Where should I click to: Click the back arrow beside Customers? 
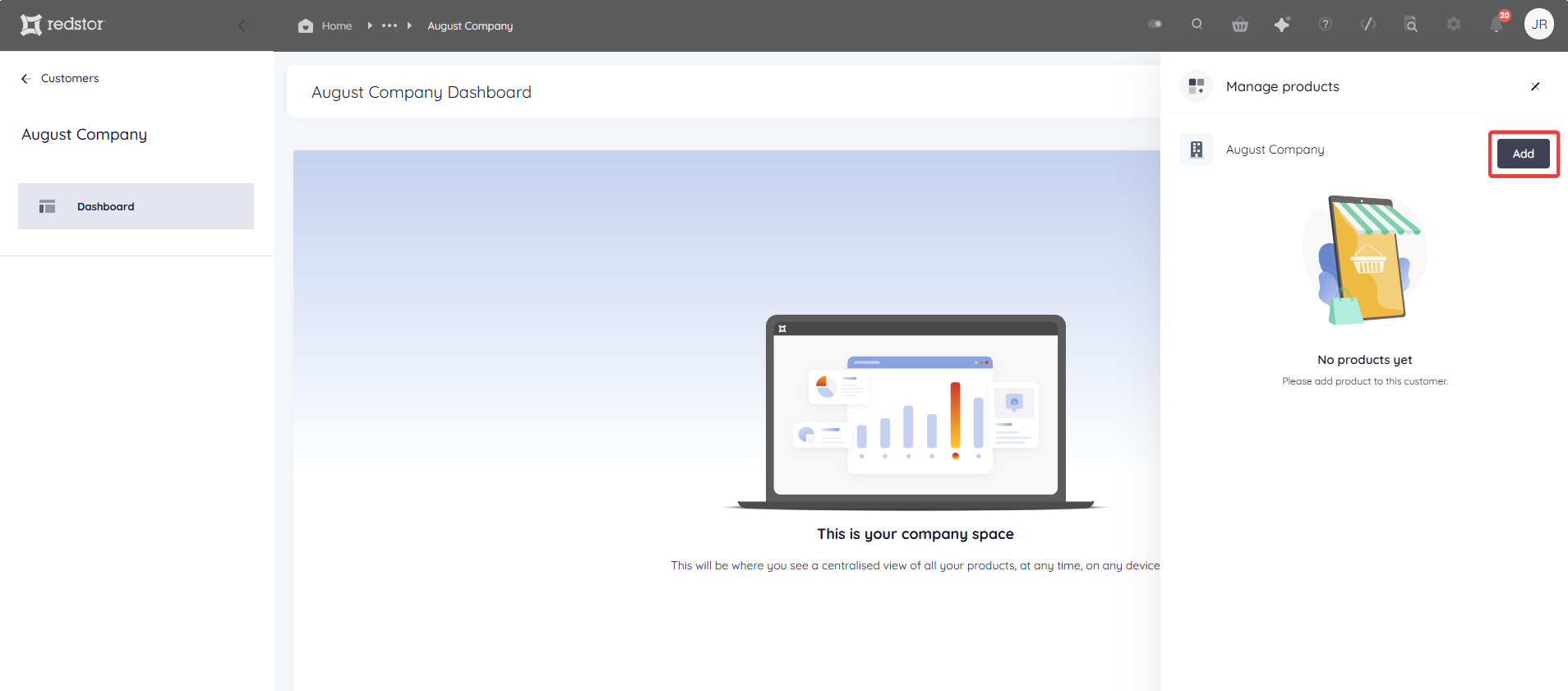tap(26, 79)
